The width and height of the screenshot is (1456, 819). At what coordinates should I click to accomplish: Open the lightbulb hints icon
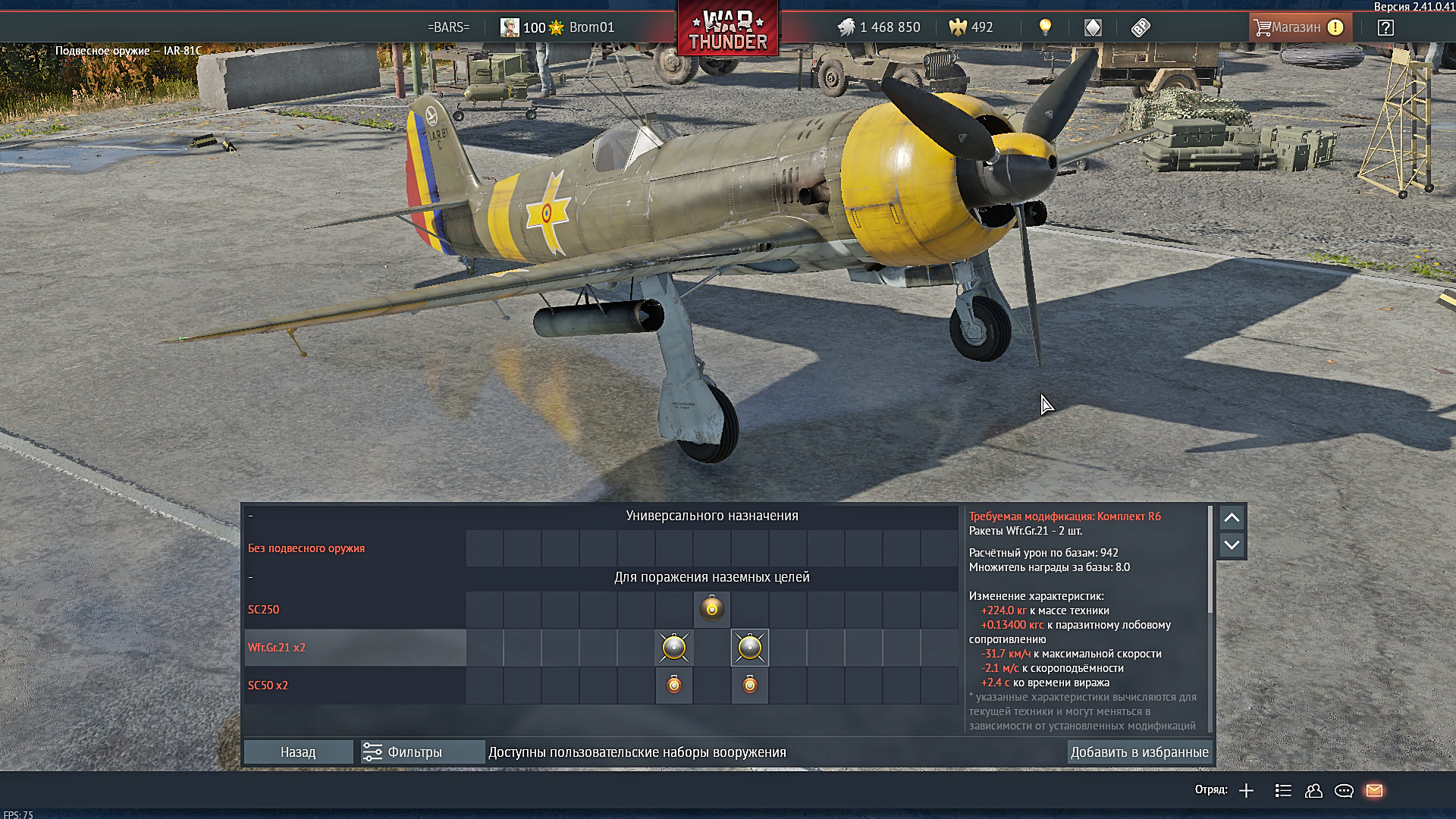click(1045, 27)
